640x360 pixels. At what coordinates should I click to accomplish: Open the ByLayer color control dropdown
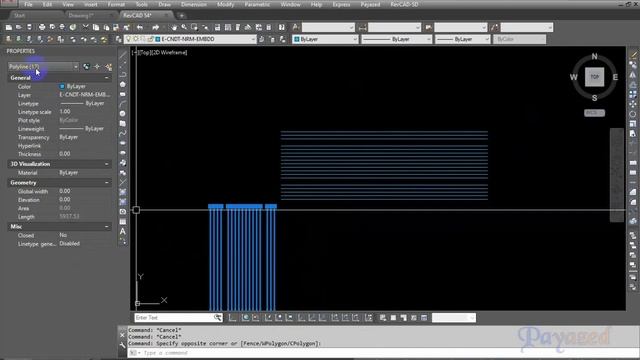(325, 39)
